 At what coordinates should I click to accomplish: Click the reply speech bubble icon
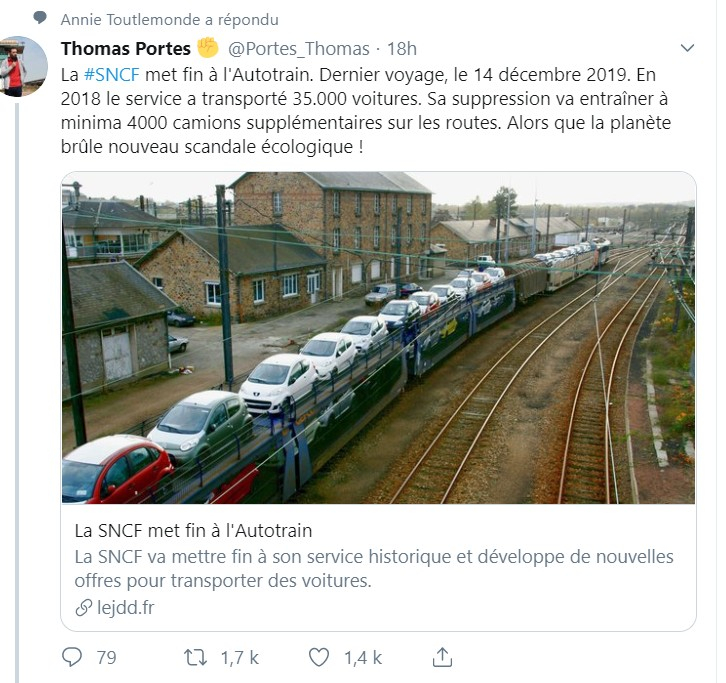[x=72, y=657]
